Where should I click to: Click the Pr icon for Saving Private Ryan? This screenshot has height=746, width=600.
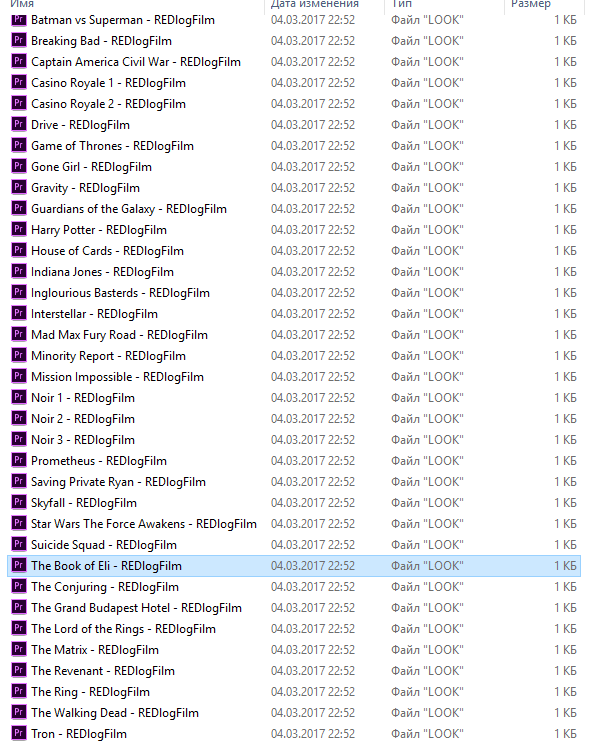click(19, 481)
